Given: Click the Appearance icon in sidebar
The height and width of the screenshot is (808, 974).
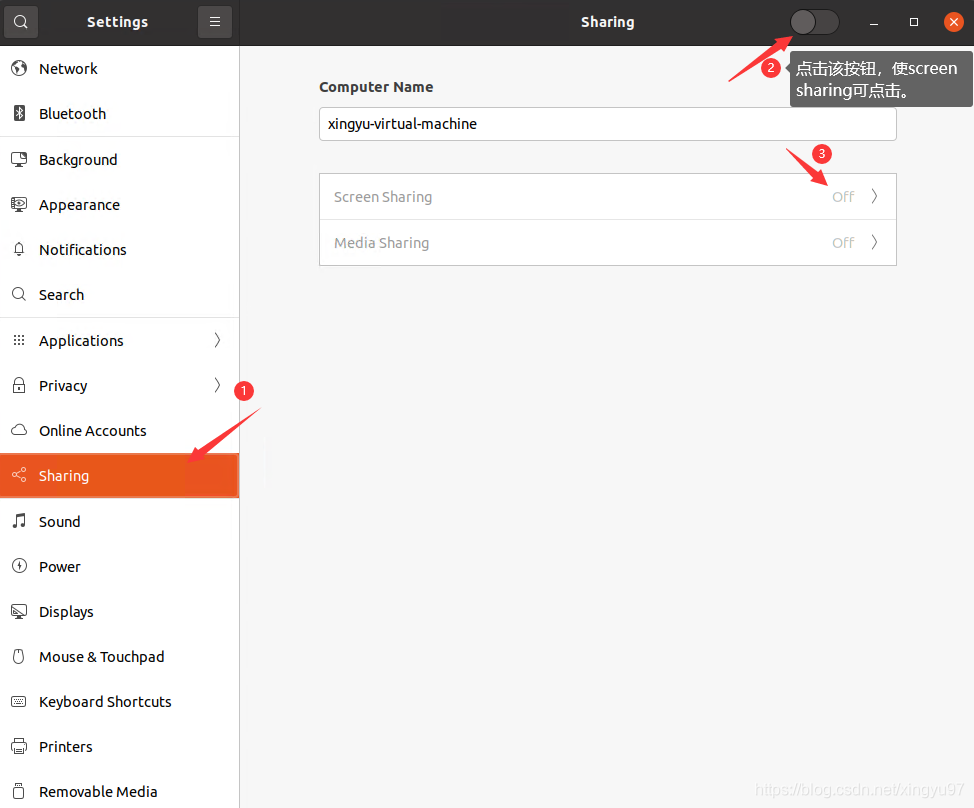Looking at the screenshot, I should point(19,204).
